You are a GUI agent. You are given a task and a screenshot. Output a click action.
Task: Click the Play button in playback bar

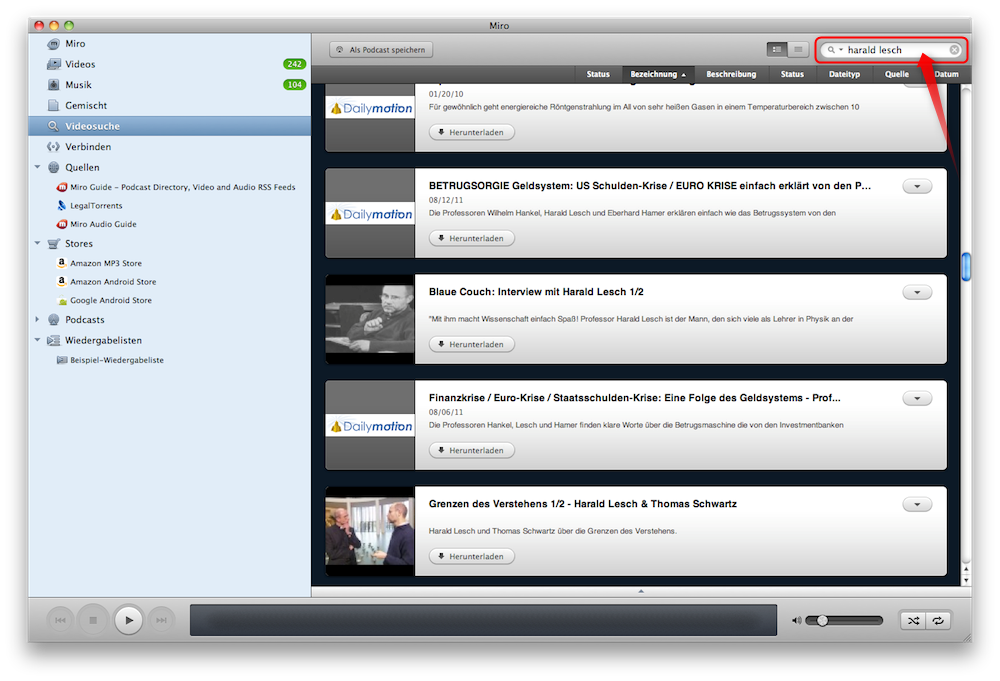pyautogui.click(x=128, y=620)
